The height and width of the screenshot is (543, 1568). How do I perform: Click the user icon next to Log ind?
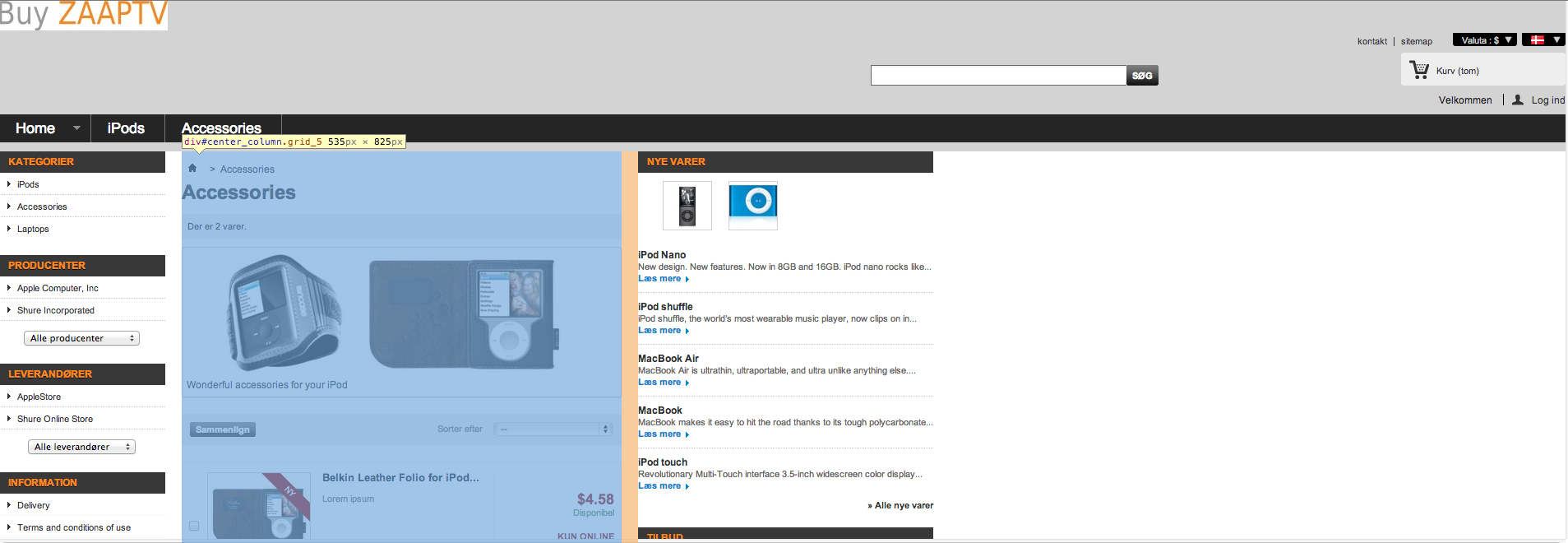point(1518,100)
